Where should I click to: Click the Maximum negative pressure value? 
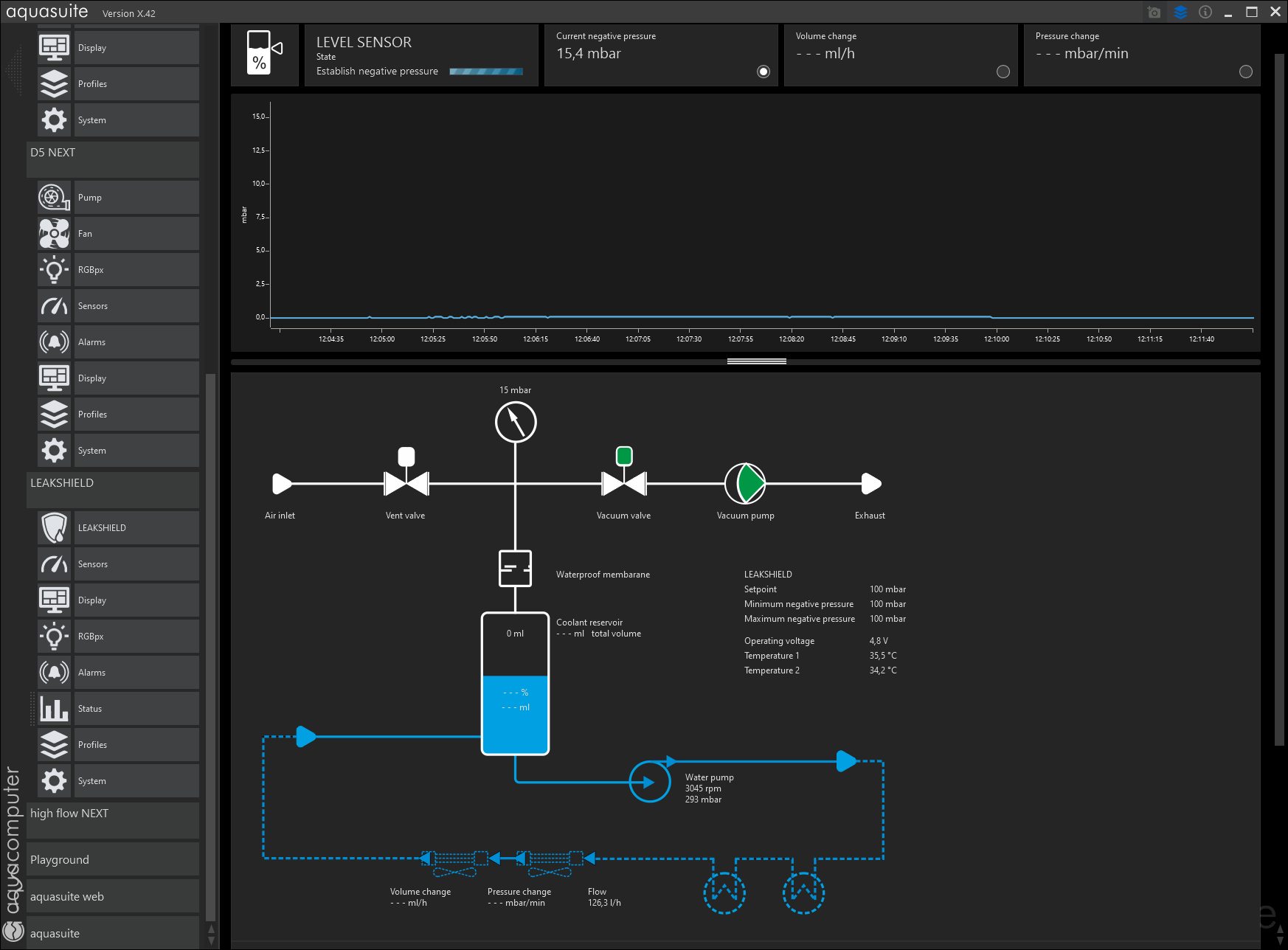tap(887, 619)
